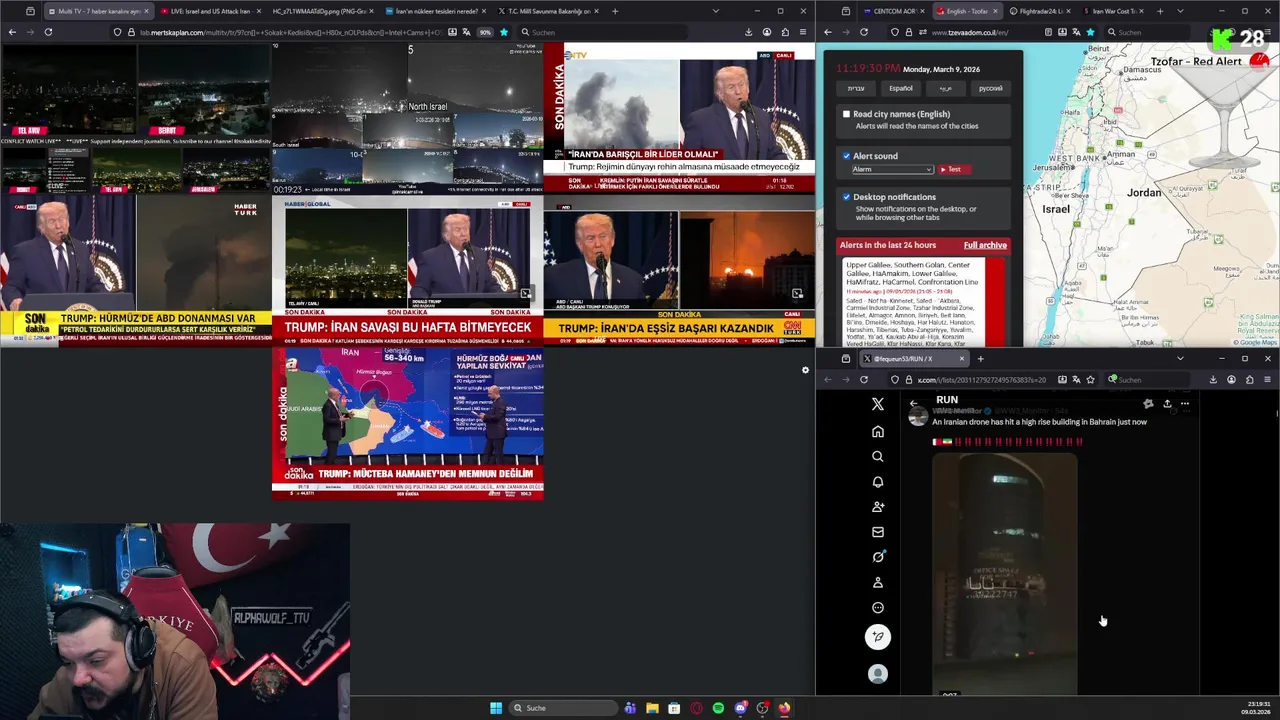Open Notifications bell in X sidebar
The height and width of the screenshot is (720, 1280).
pyautogui.click(x=878, y=482)
